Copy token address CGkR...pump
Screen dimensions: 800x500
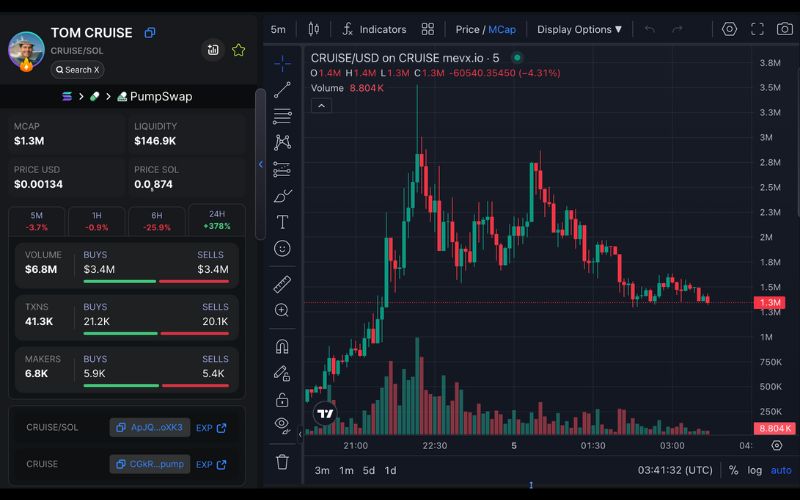click(x=150, y=464)
